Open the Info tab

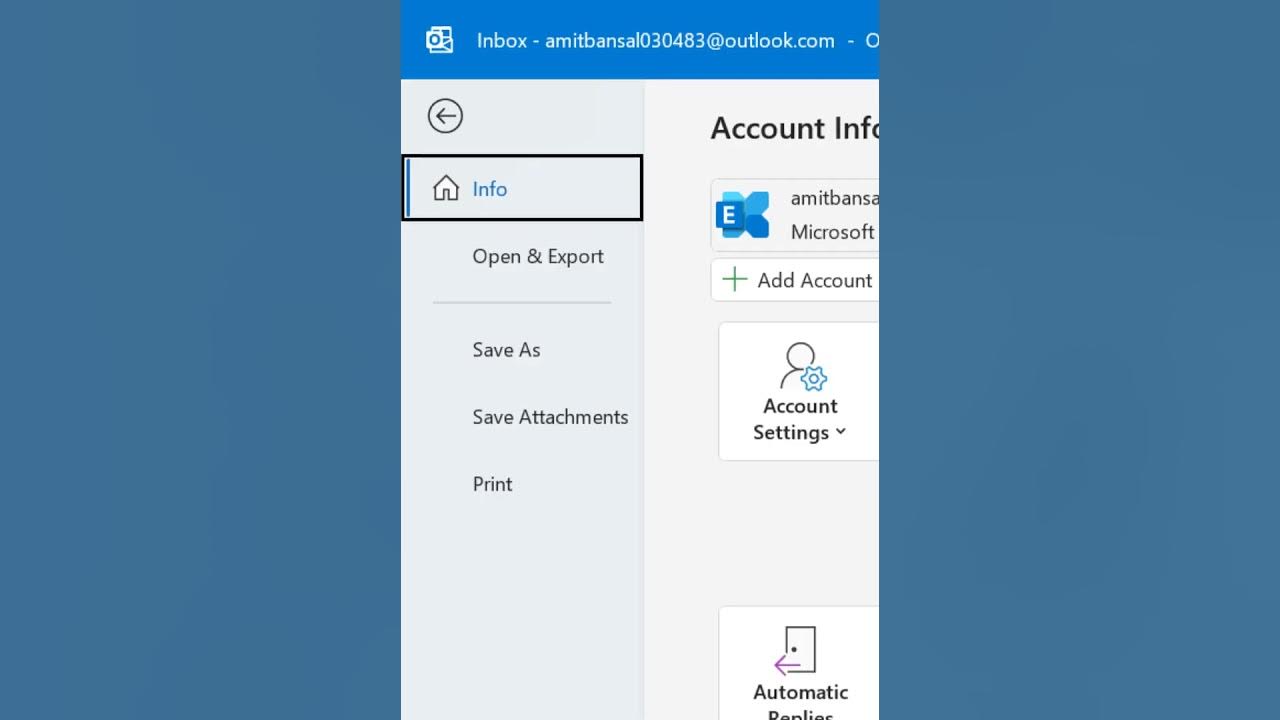[522, 188]
